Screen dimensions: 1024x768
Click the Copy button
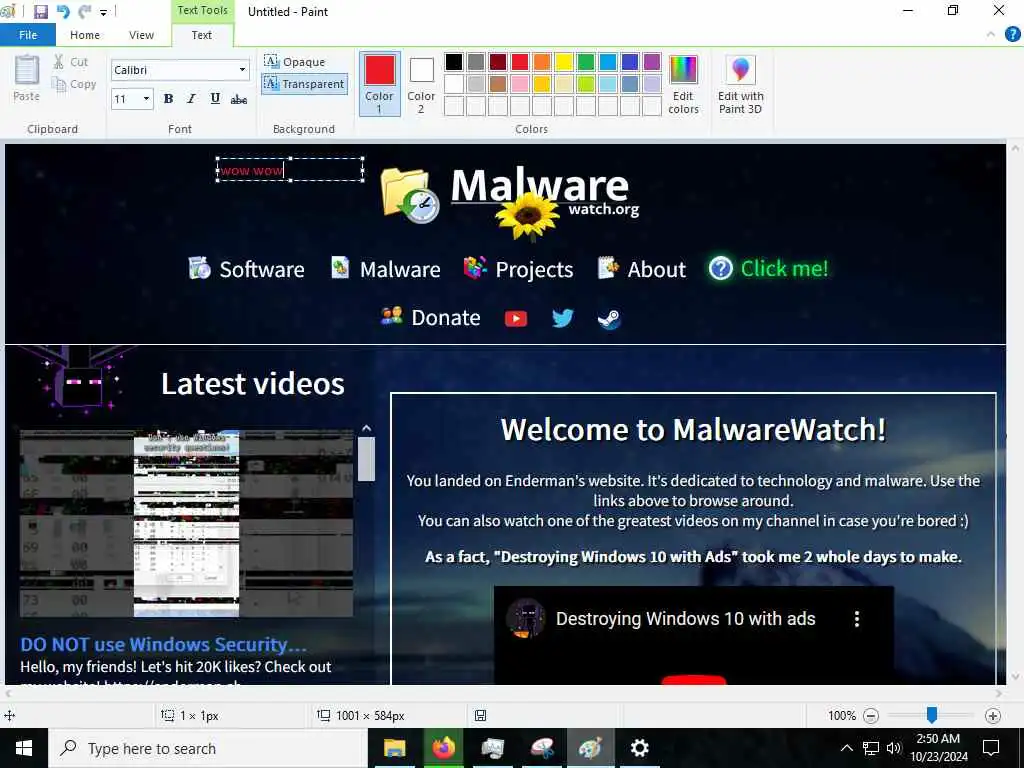pyautogui.click(x=74, y=84)
